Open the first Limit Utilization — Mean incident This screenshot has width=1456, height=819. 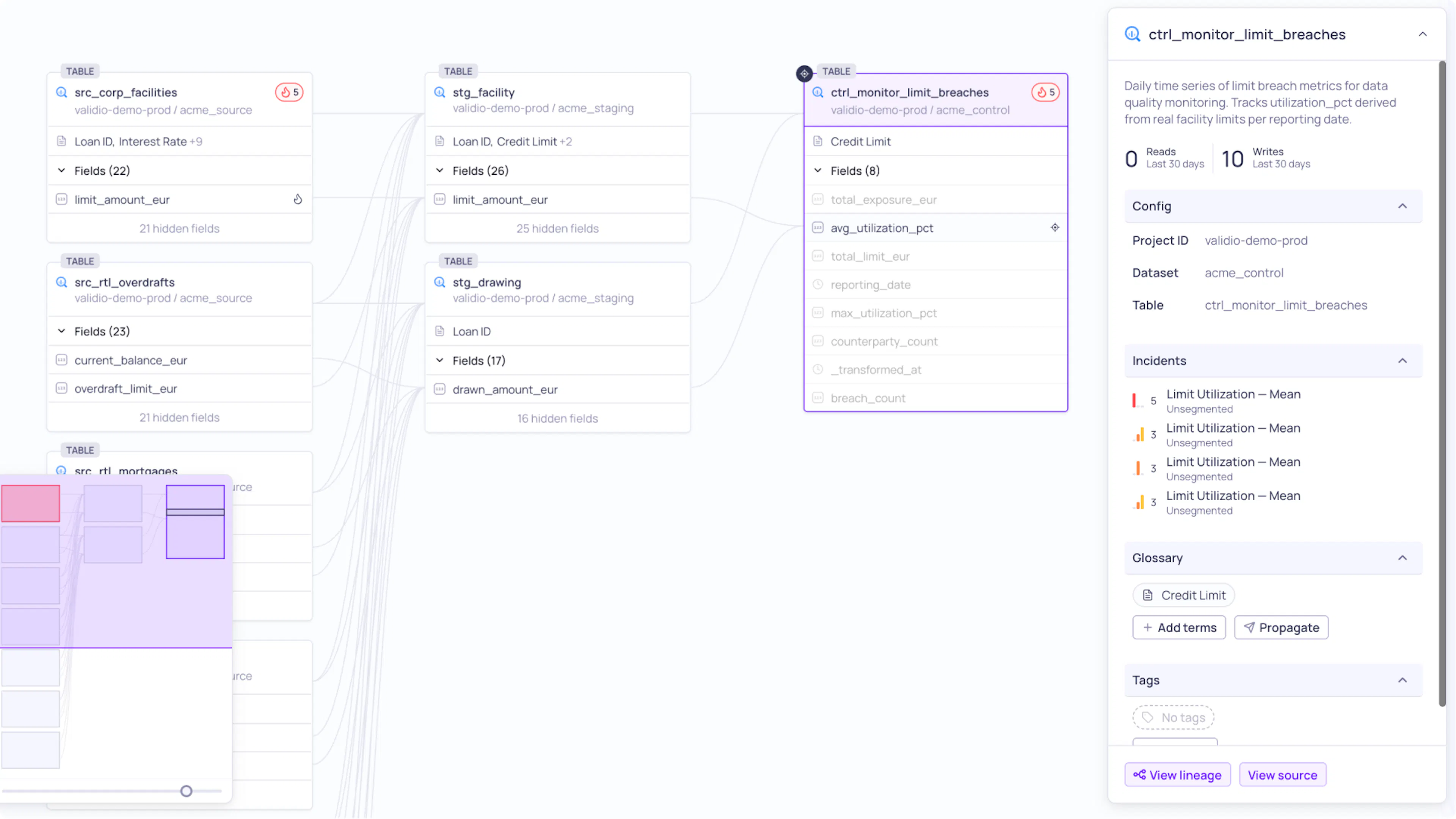coord(1233,394)
